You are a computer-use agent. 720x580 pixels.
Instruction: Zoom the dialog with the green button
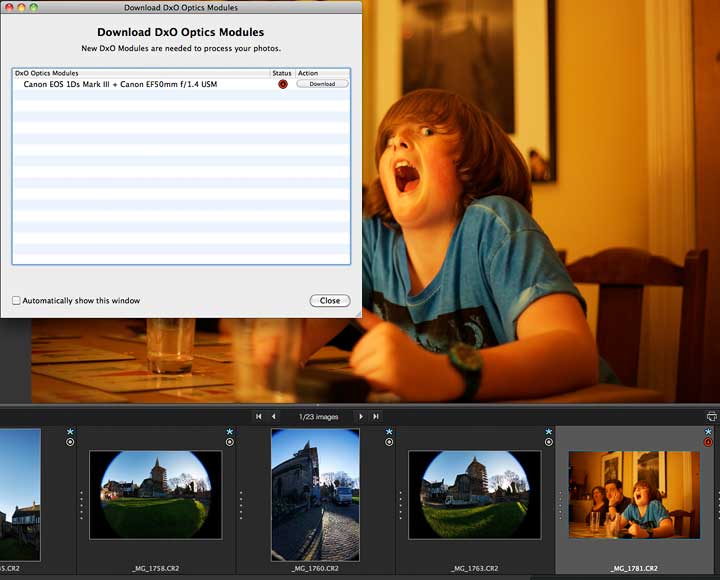click(x=34, y=7)
